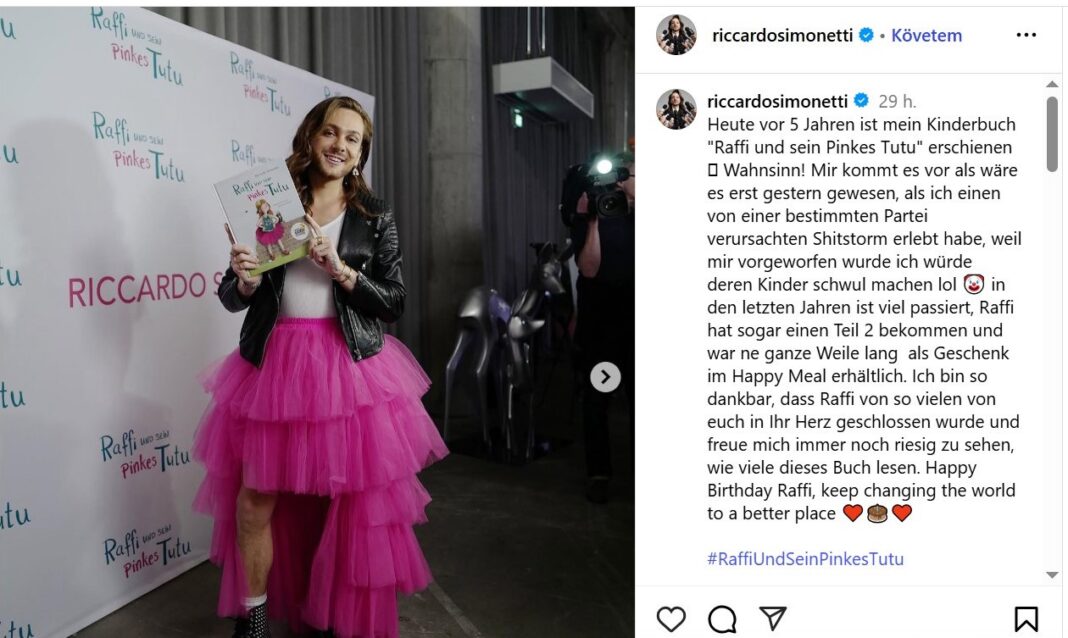1068x638 pixels.
Task: Click the header verified badge
Action: click(x=866, y=35)
